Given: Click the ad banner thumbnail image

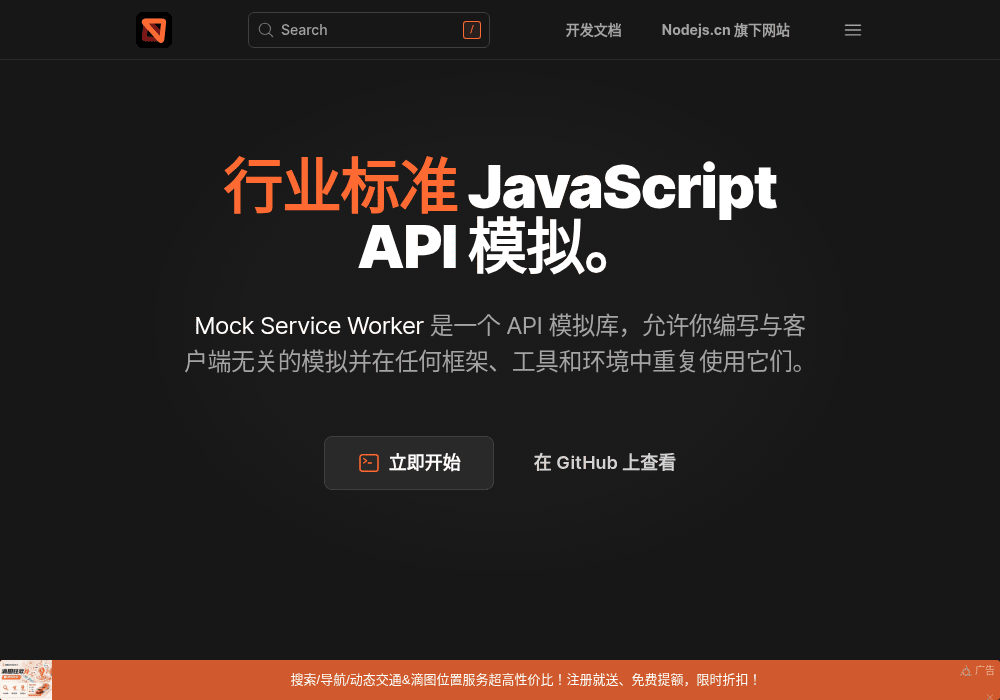Looking at the screenshot, I should pos(26,680).
